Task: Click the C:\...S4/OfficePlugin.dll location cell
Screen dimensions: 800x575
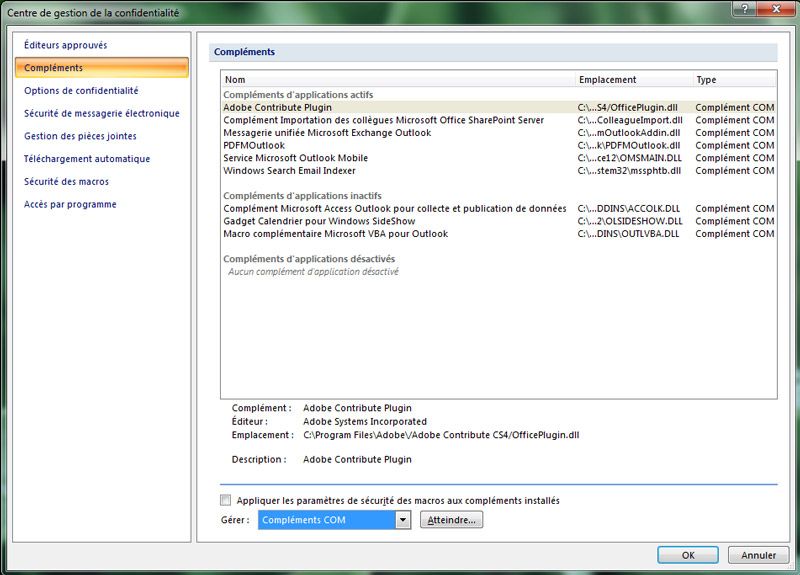Action: tap(628, 107)
